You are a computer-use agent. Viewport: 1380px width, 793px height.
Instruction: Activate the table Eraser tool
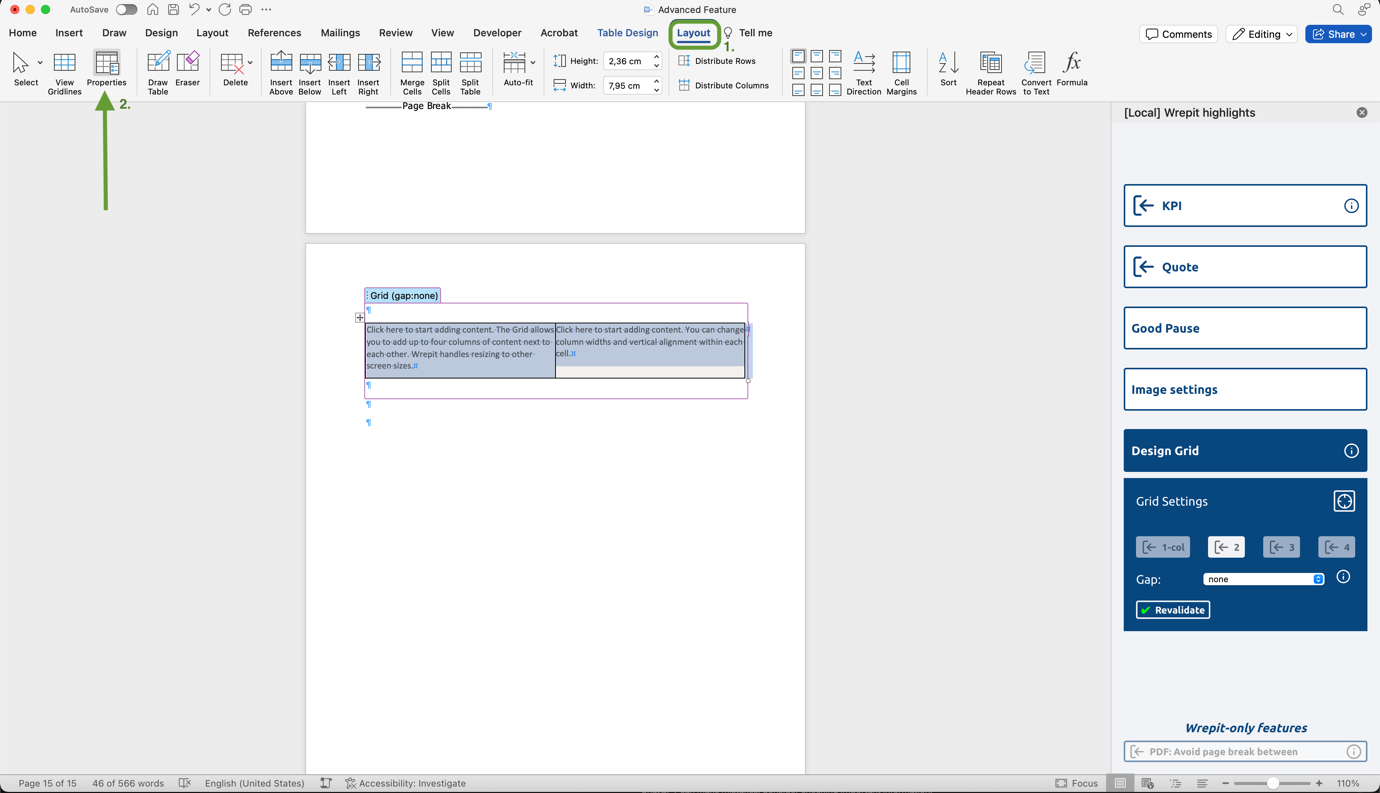coord(188,69)
